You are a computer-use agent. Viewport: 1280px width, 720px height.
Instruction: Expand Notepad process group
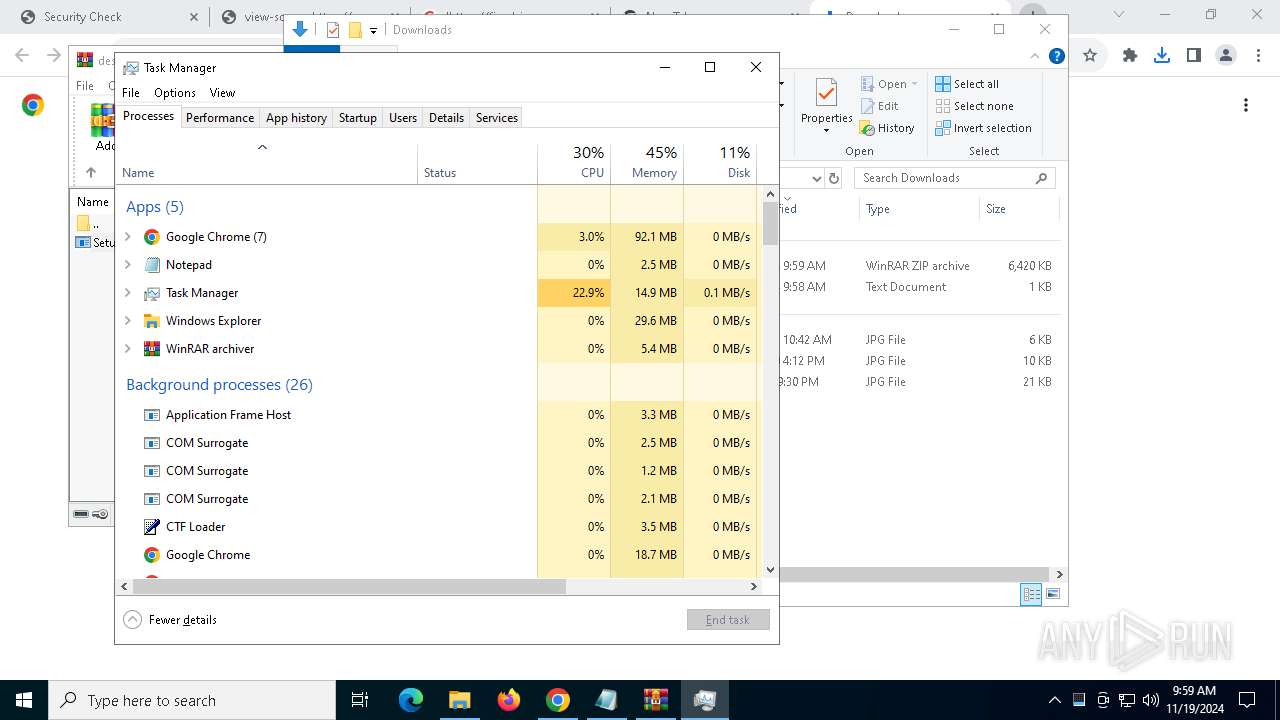[128, 265]
